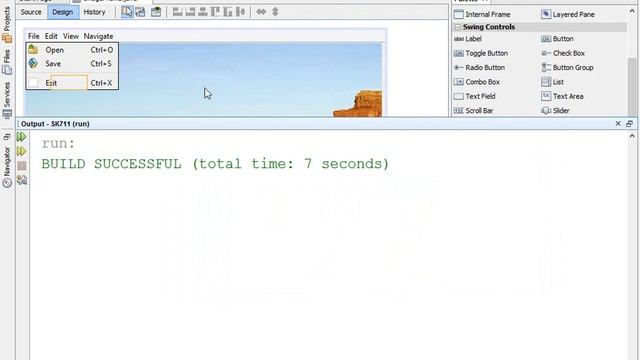The width and height of the screenshot is (640, 360).
Task: Restore minimized window group icon above Navigator
Action: (x=7, y=137)
